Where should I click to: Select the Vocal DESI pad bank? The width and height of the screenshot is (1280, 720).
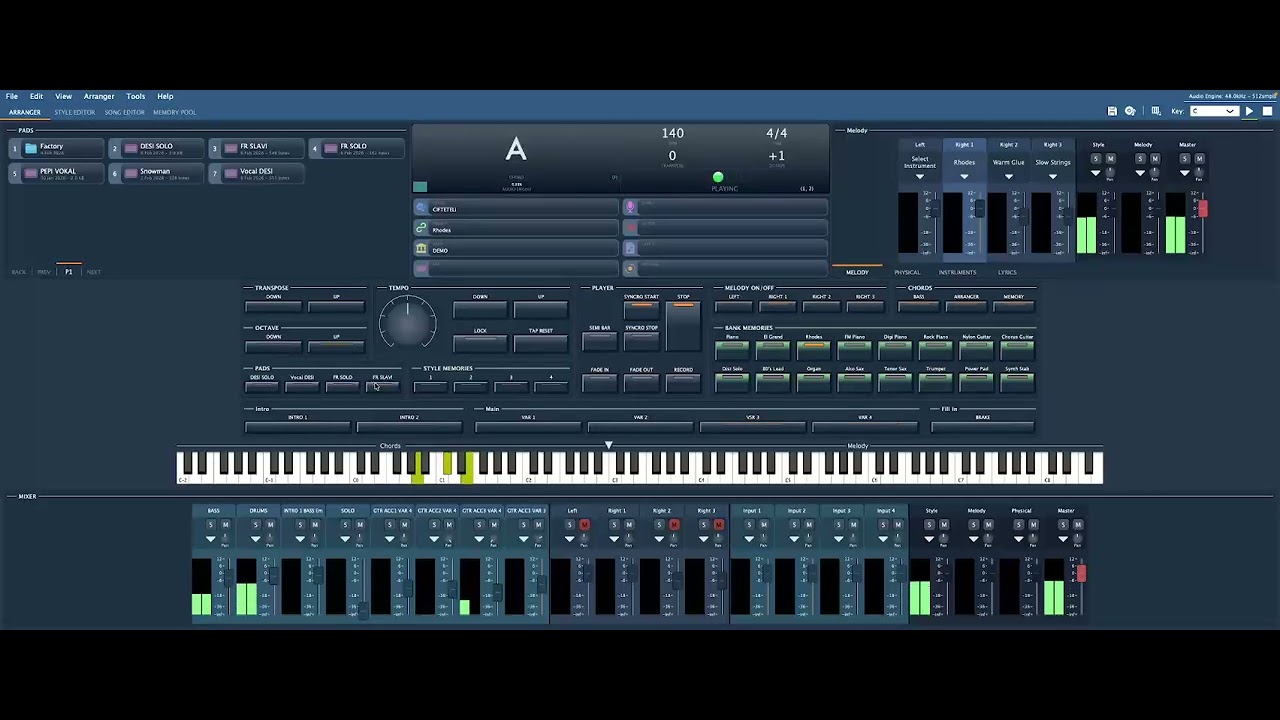click(256, 173)
